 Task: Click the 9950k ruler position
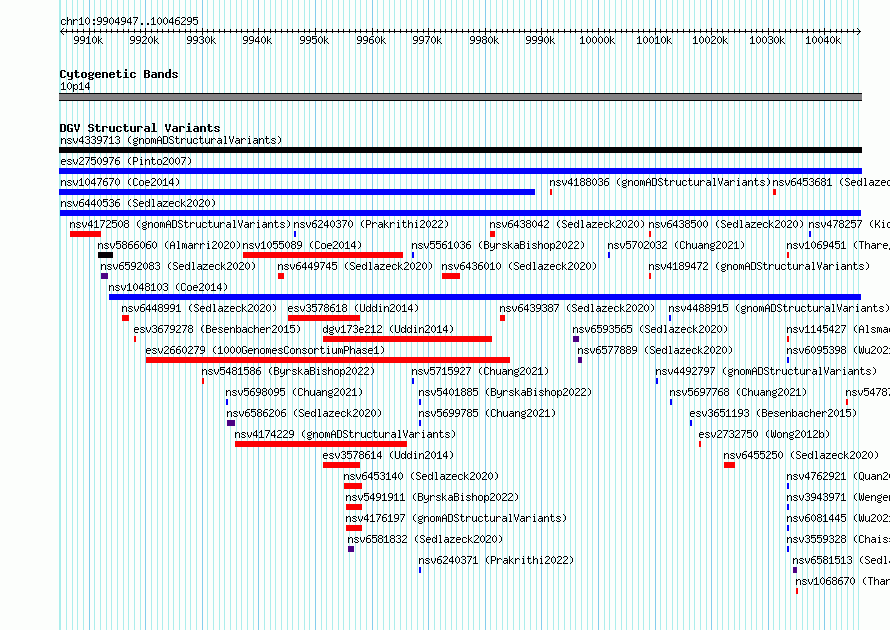pos(314,40)
